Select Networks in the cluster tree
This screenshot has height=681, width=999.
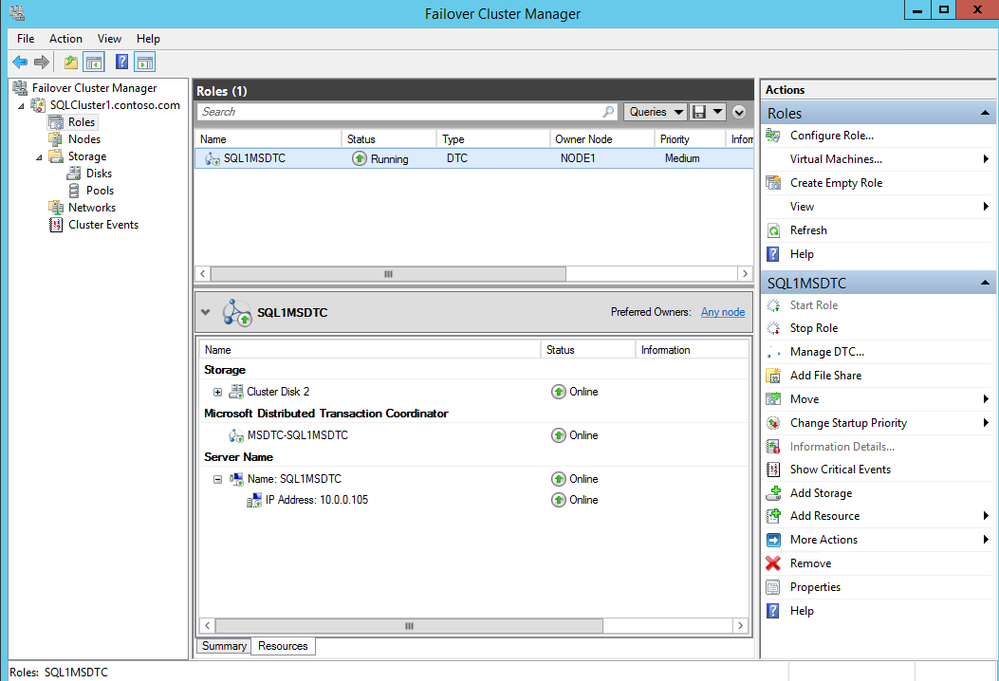(92, 208)
